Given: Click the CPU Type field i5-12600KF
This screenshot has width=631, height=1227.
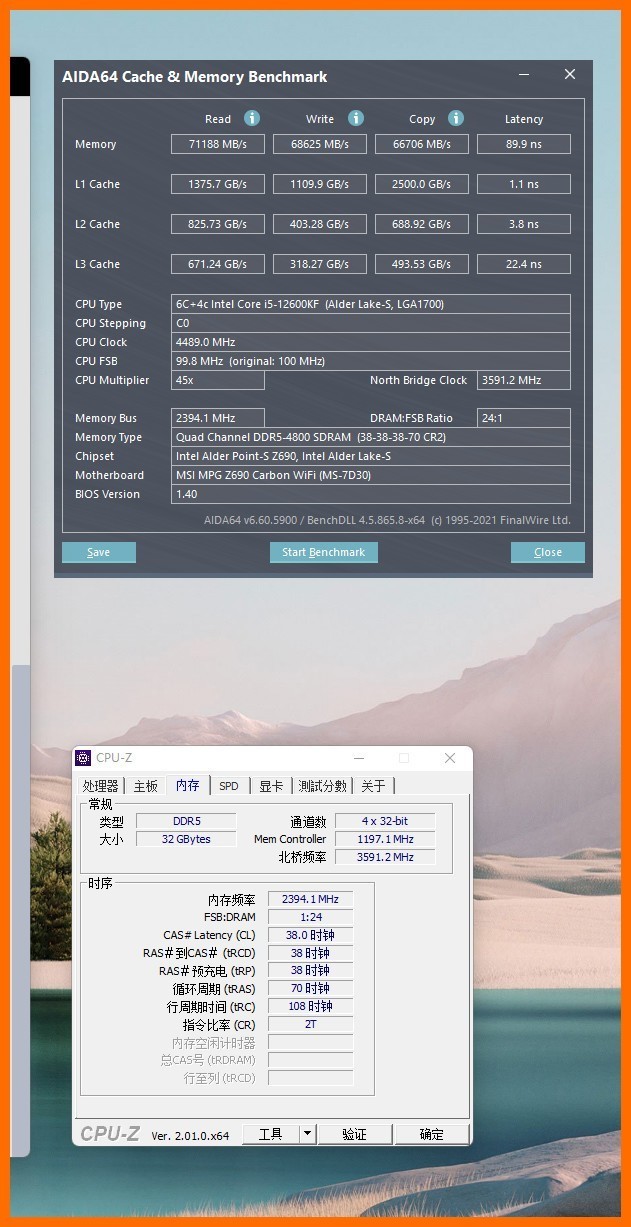Looking at the screenshot, I should pyautogui.click(x=371, y=304).
